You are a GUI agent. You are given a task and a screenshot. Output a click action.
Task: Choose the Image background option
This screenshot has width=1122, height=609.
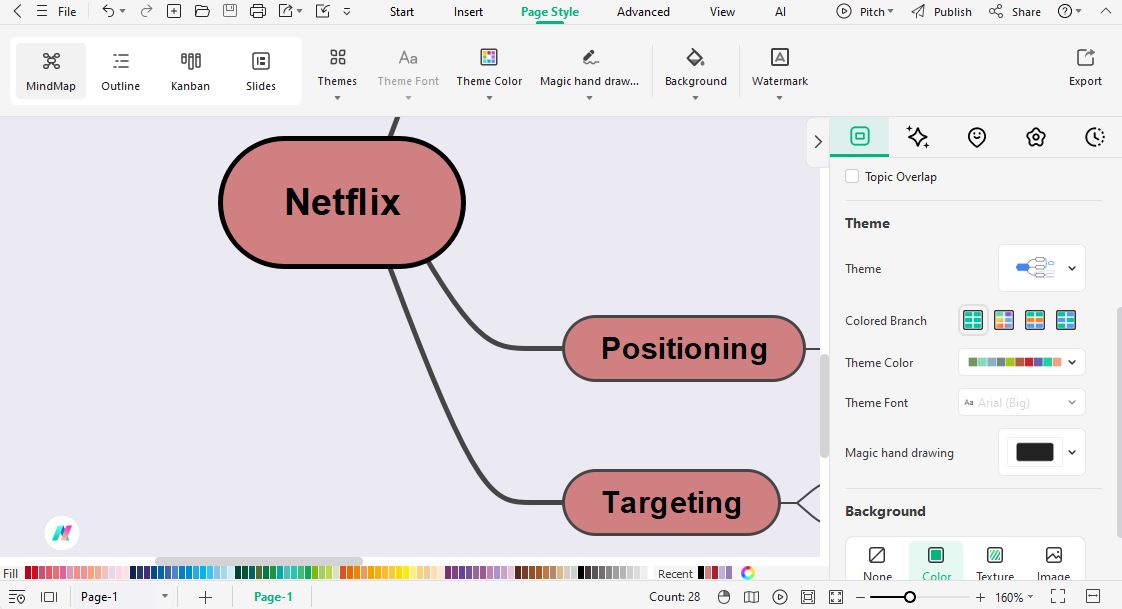pos(1053,562)
